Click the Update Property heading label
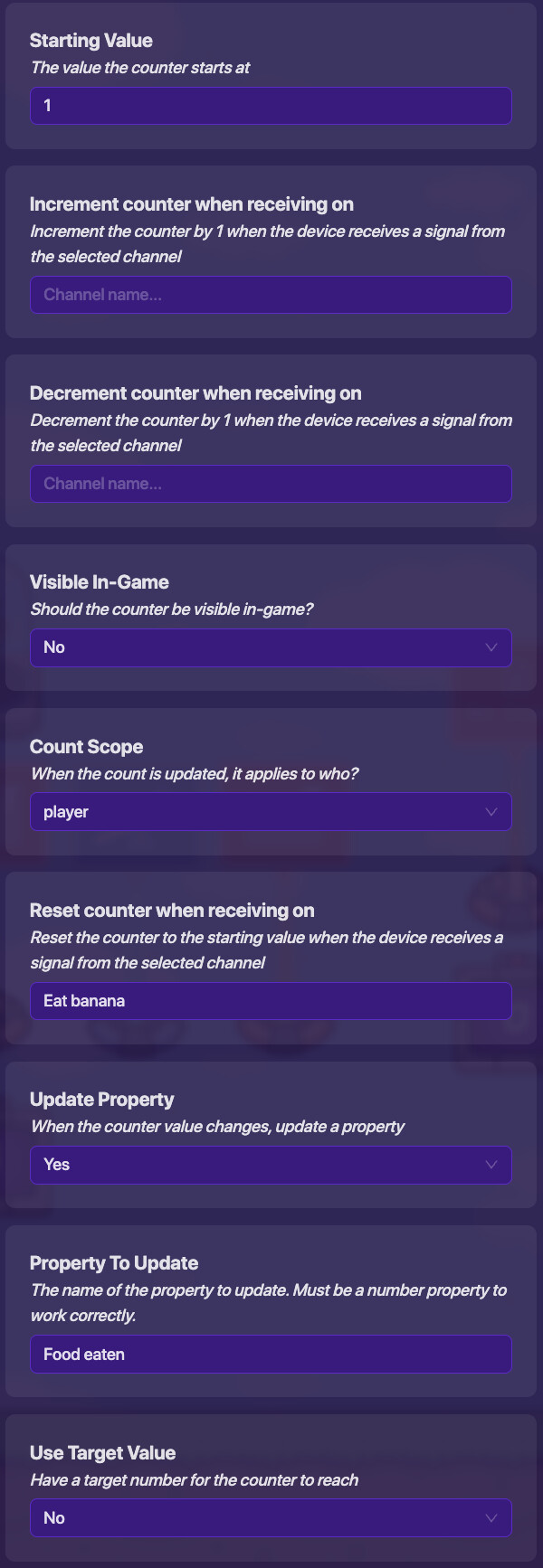Screen dimensions: 543x1568 coord(101,1100)
